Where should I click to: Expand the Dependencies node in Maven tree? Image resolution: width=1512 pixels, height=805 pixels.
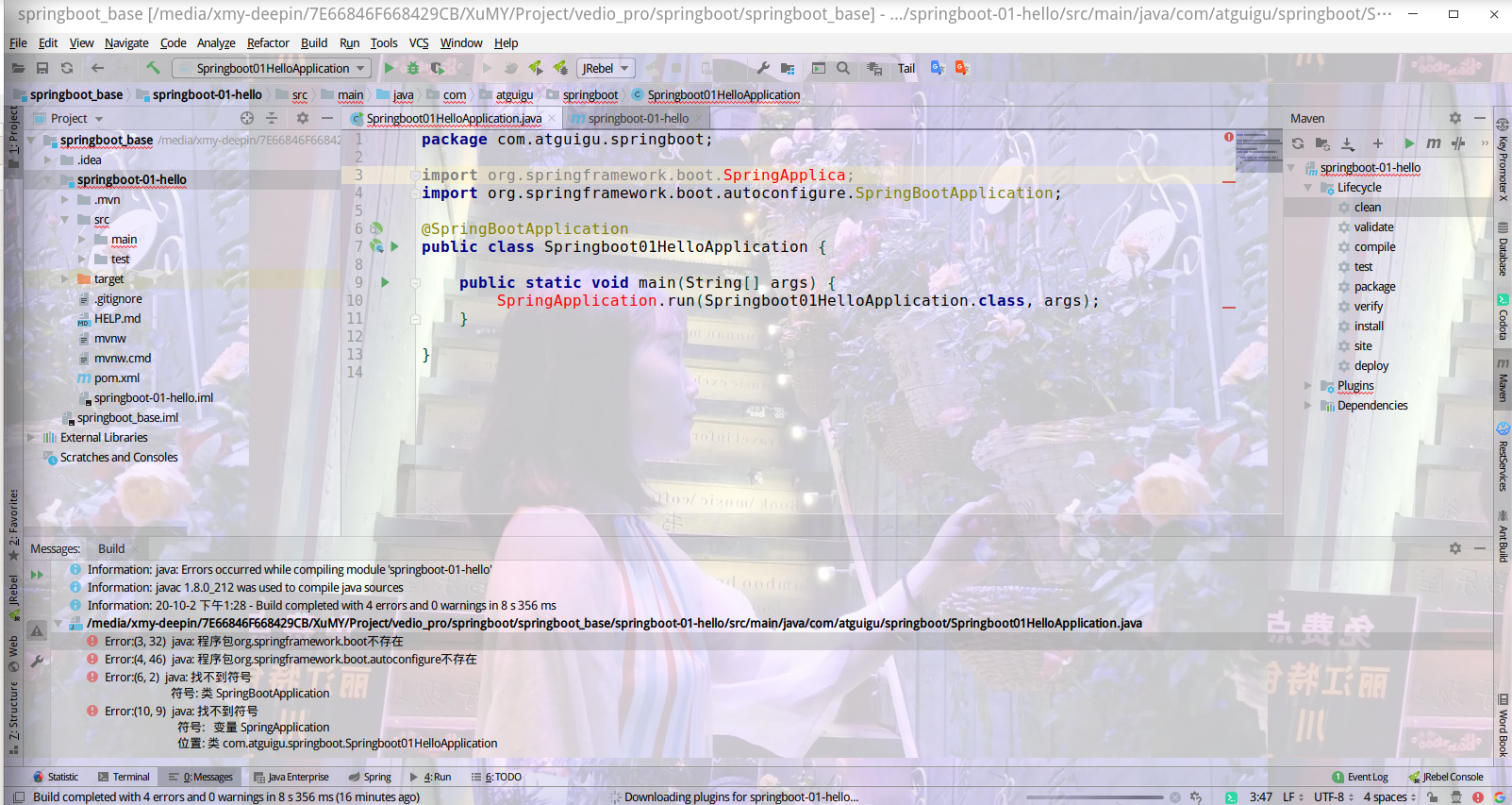(x=1308, y=406)
